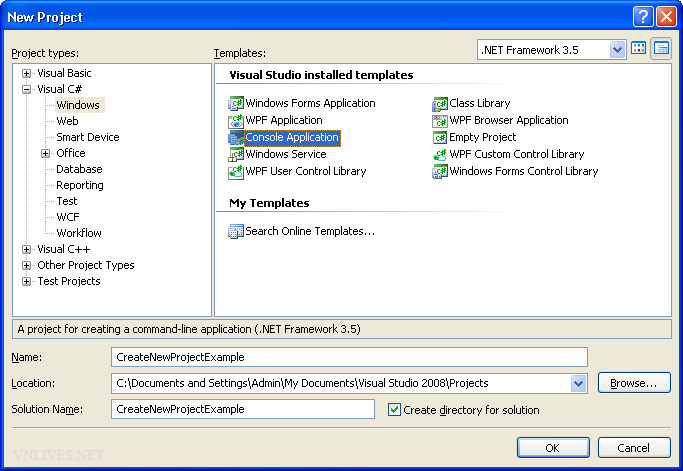This screenshot has height=471, width=683.
Task: Click the OK button
Action: click(x=553, y=447)
